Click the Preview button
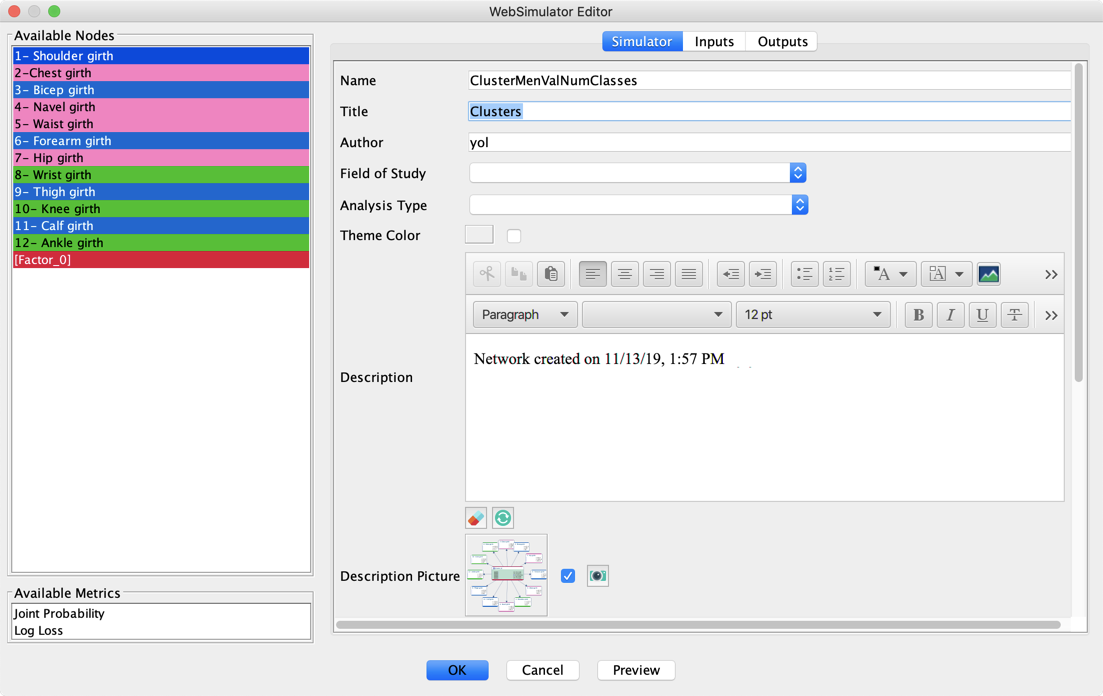This screenshot has width=1103, height=696. point(636,670)
